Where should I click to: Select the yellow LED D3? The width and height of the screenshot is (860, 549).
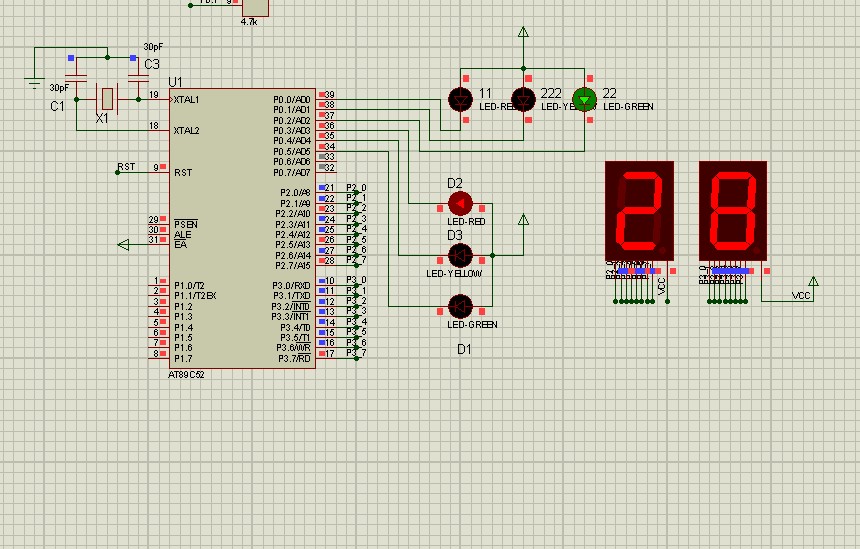click(460, 255)
